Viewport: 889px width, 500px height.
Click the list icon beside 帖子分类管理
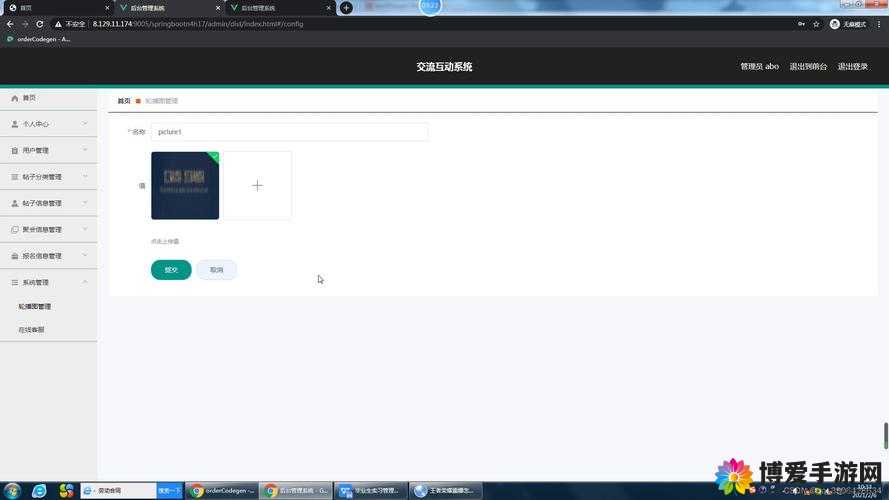pos(15,177)
